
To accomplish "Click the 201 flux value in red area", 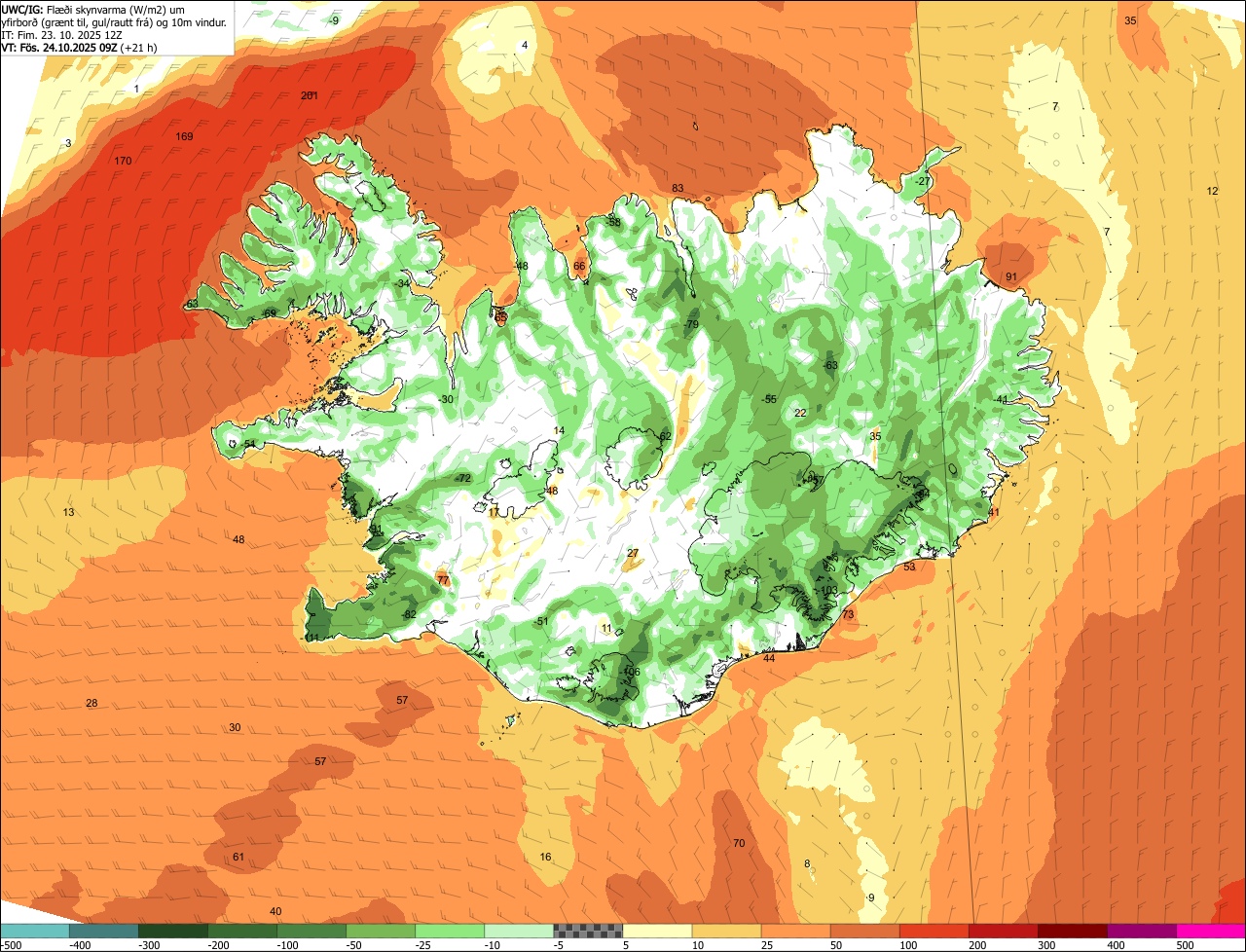I will click(310, 95).
